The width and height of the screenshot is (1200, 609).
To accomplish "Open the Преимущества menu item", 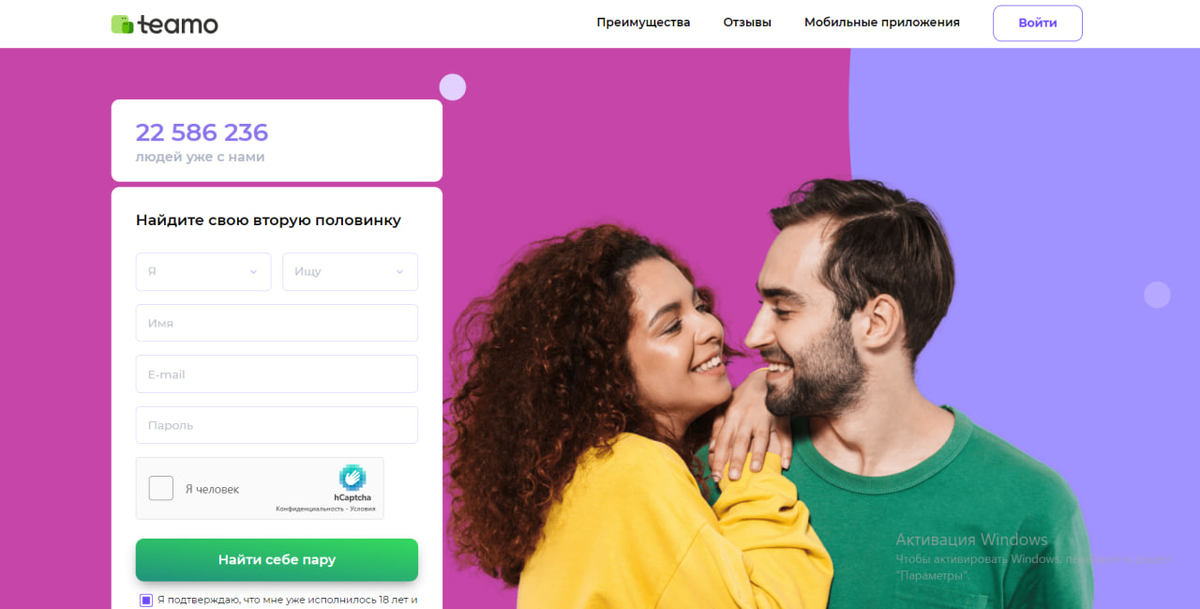I will 643,22.
